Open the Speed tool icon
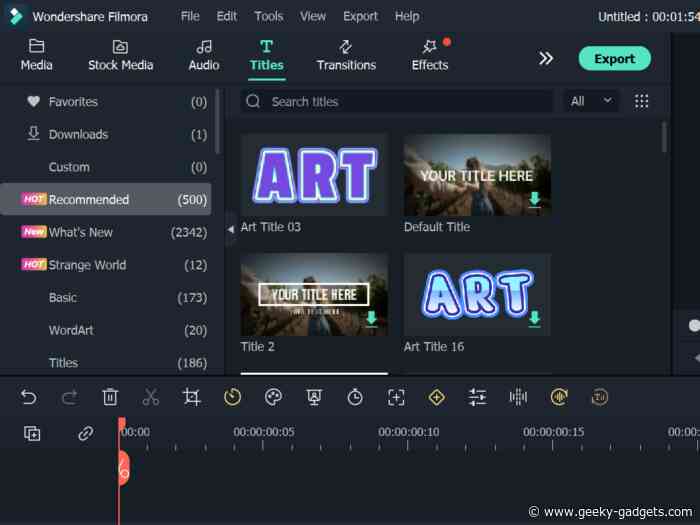Image resolution: width=700 pixels, height=525 pixels. 232,396
